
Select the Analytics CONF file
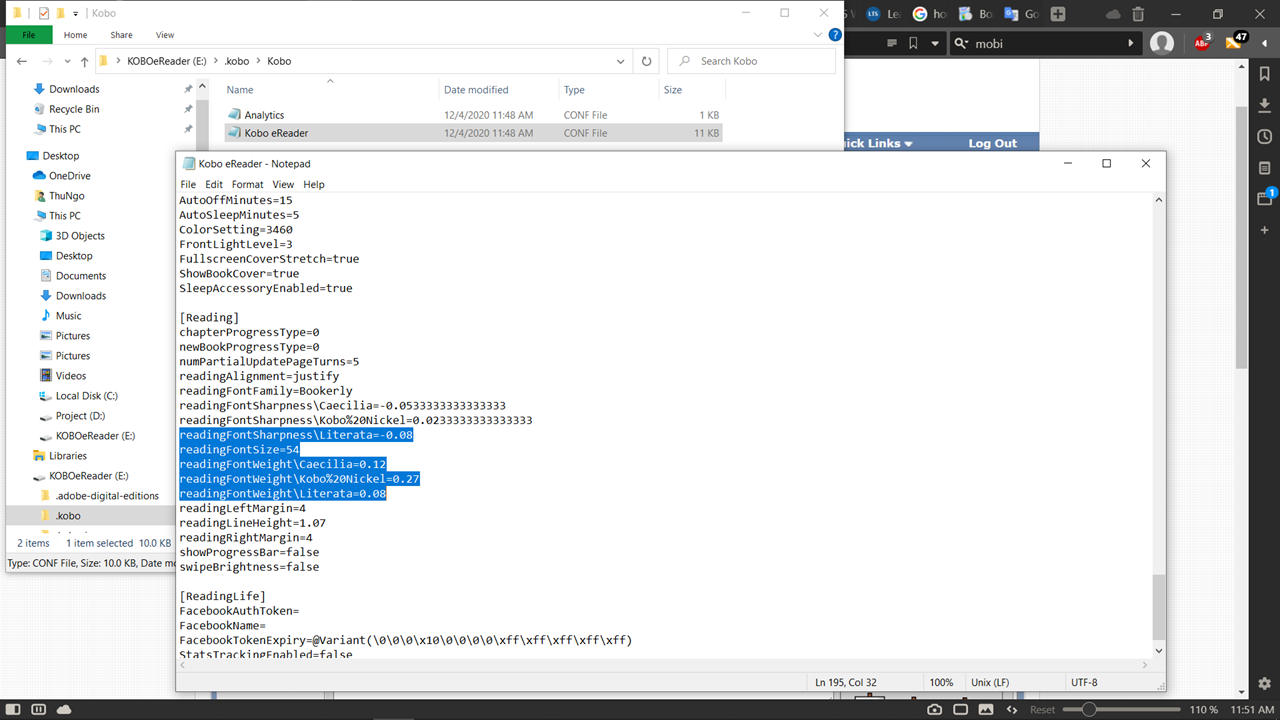(472, 115)
